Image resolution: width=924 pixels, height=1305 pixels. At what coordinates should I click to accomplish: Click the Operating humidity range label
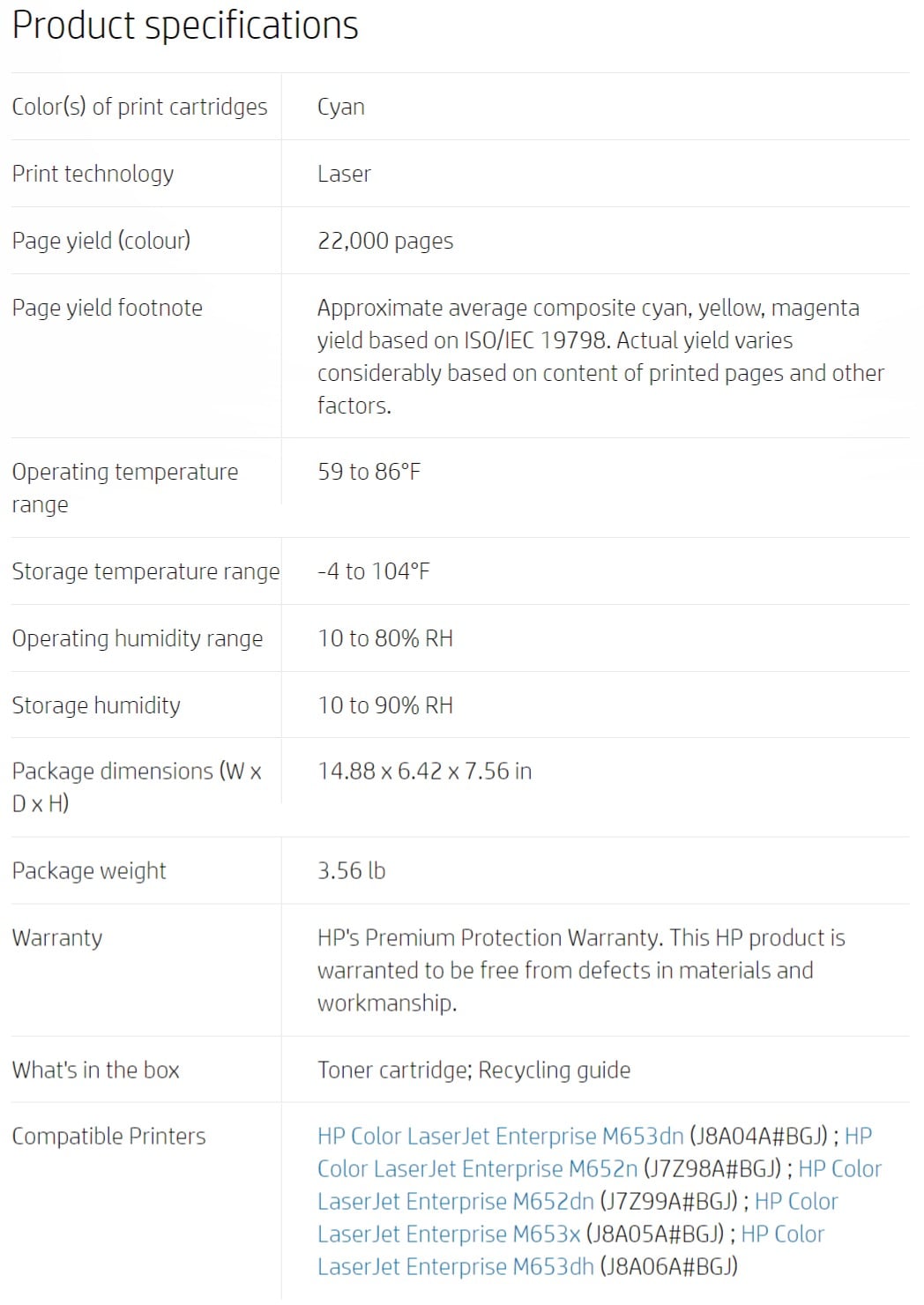click(x=137, y=638)
